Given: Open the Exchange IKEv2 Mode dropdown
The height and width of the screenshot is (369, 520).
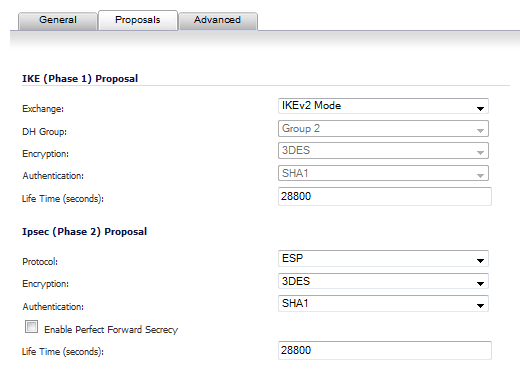Looking at the screenshot, I should (383, 106).
